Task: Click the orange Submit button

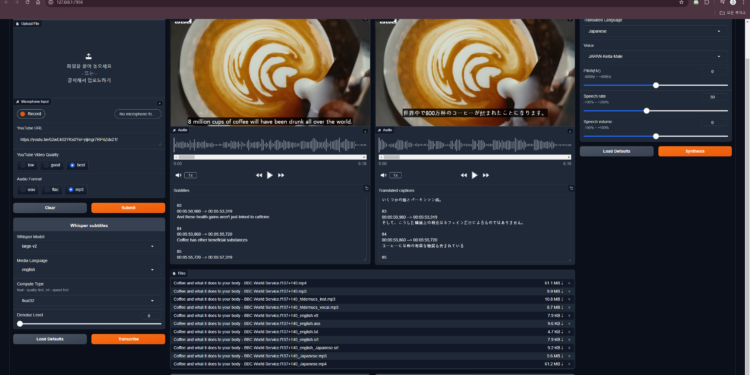Action: (128, 208)
